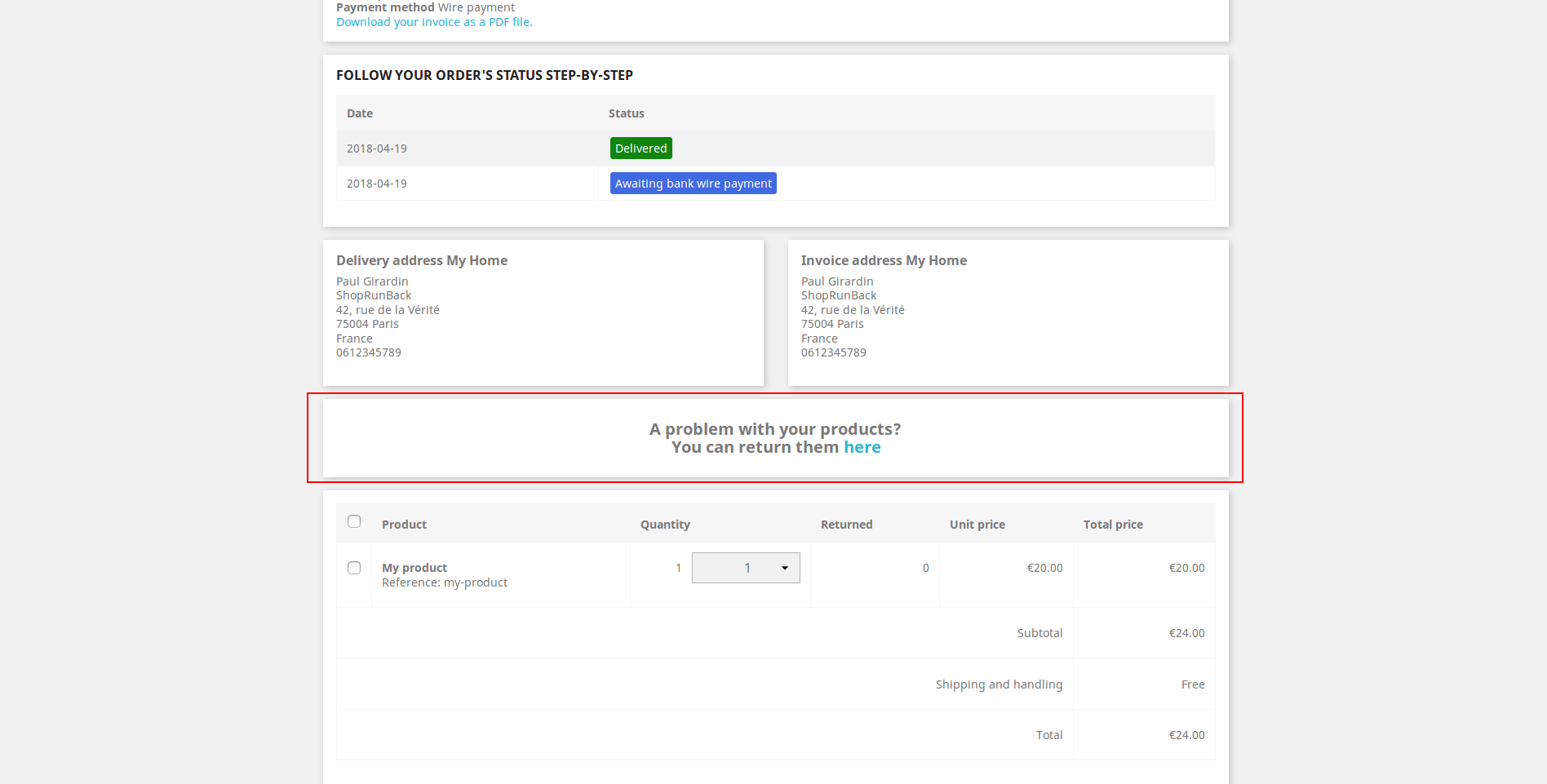
Task: Click the Follow your order's status heading
Action: (x=485, y=75)
